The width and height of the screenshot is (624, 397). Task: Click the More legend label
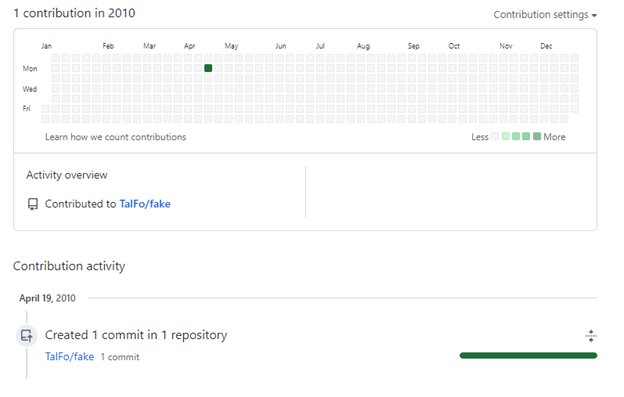pos(554,137)
